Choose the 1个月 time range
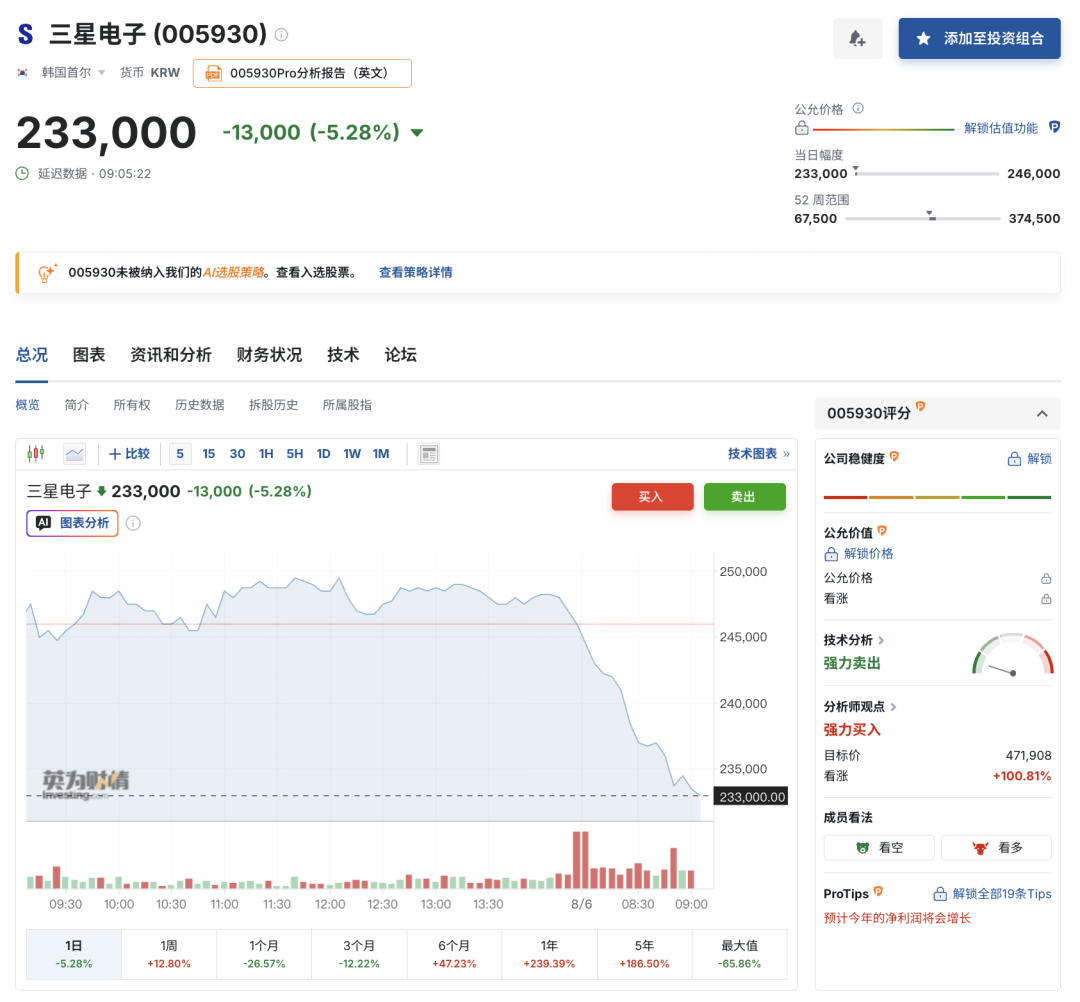 [264, 954]
